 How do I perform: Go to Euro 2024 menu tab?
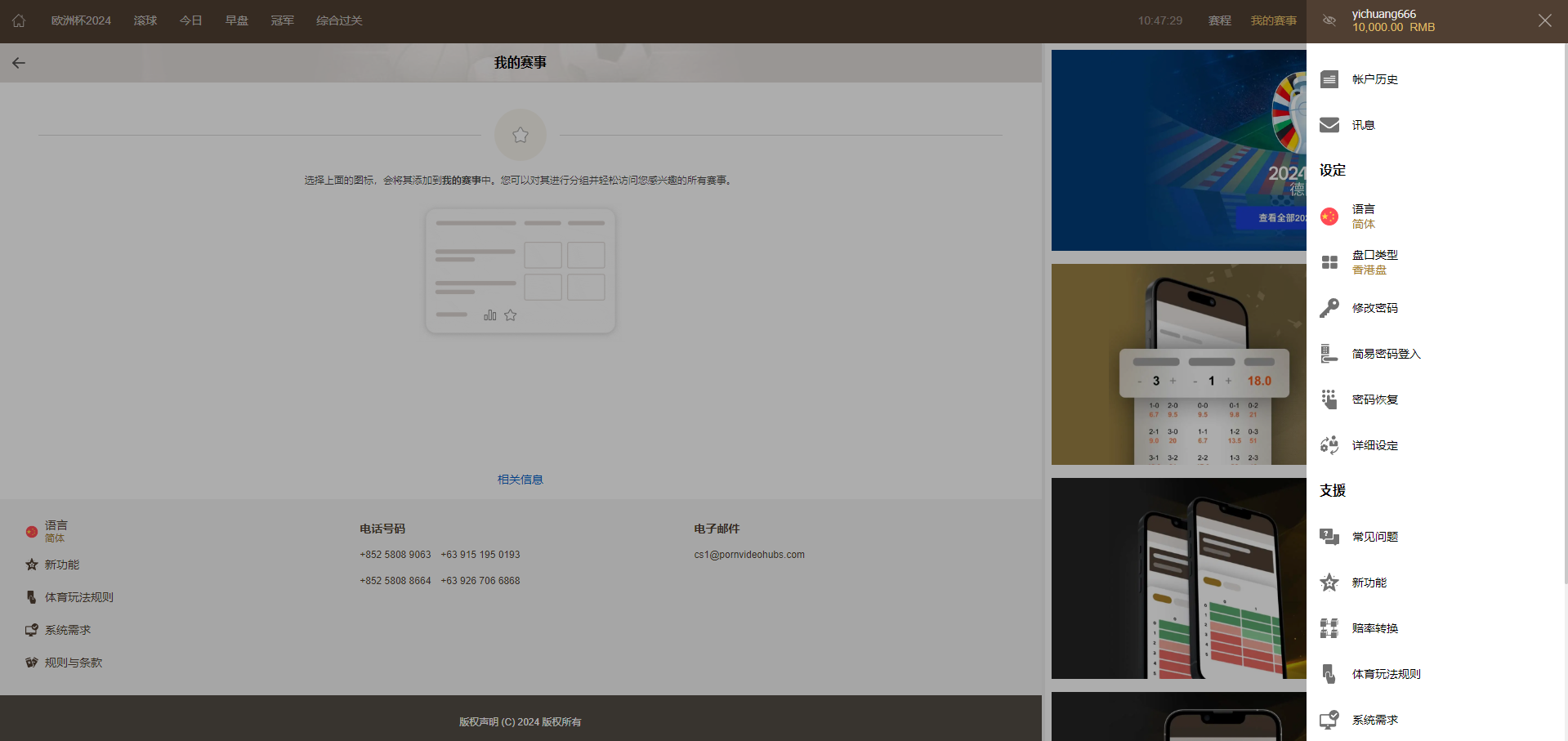81,20
